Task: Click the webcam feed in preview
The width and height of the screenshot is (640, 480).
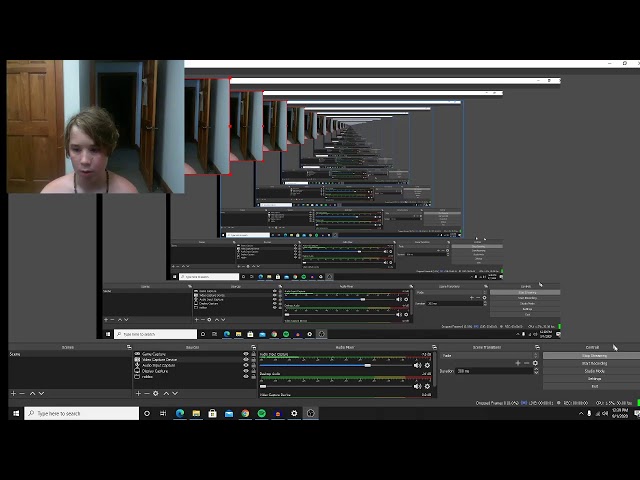Action: [x=96, y=127]
